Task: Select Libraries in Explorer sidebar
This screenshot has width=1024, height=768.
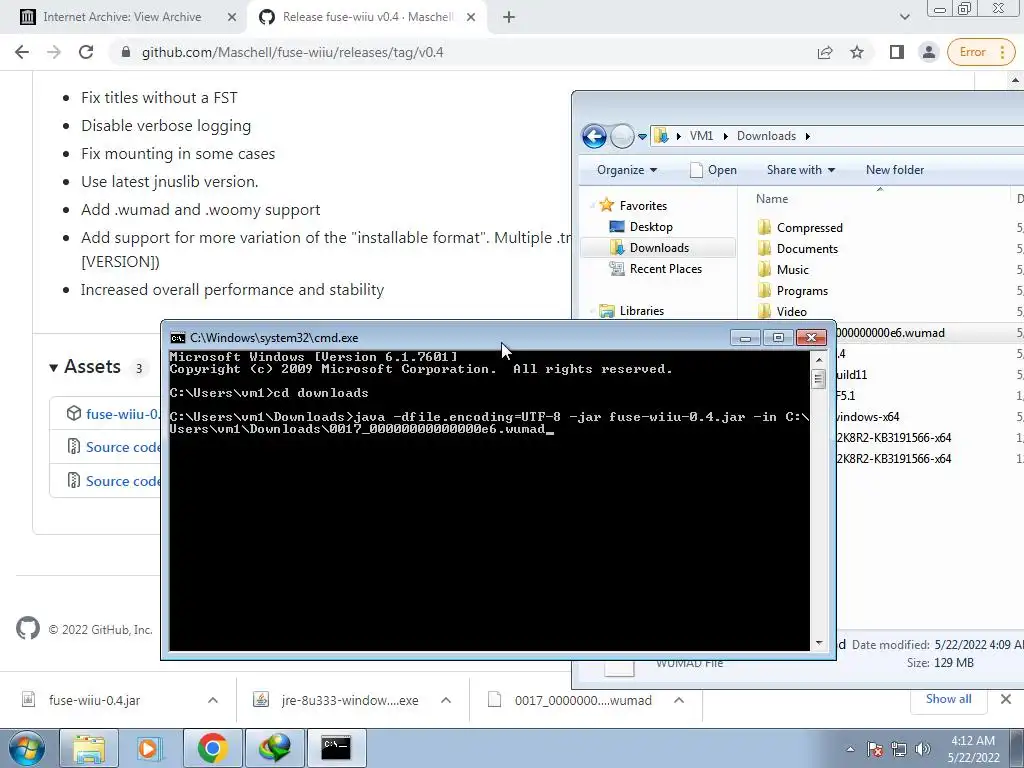Action: point(641,311)
